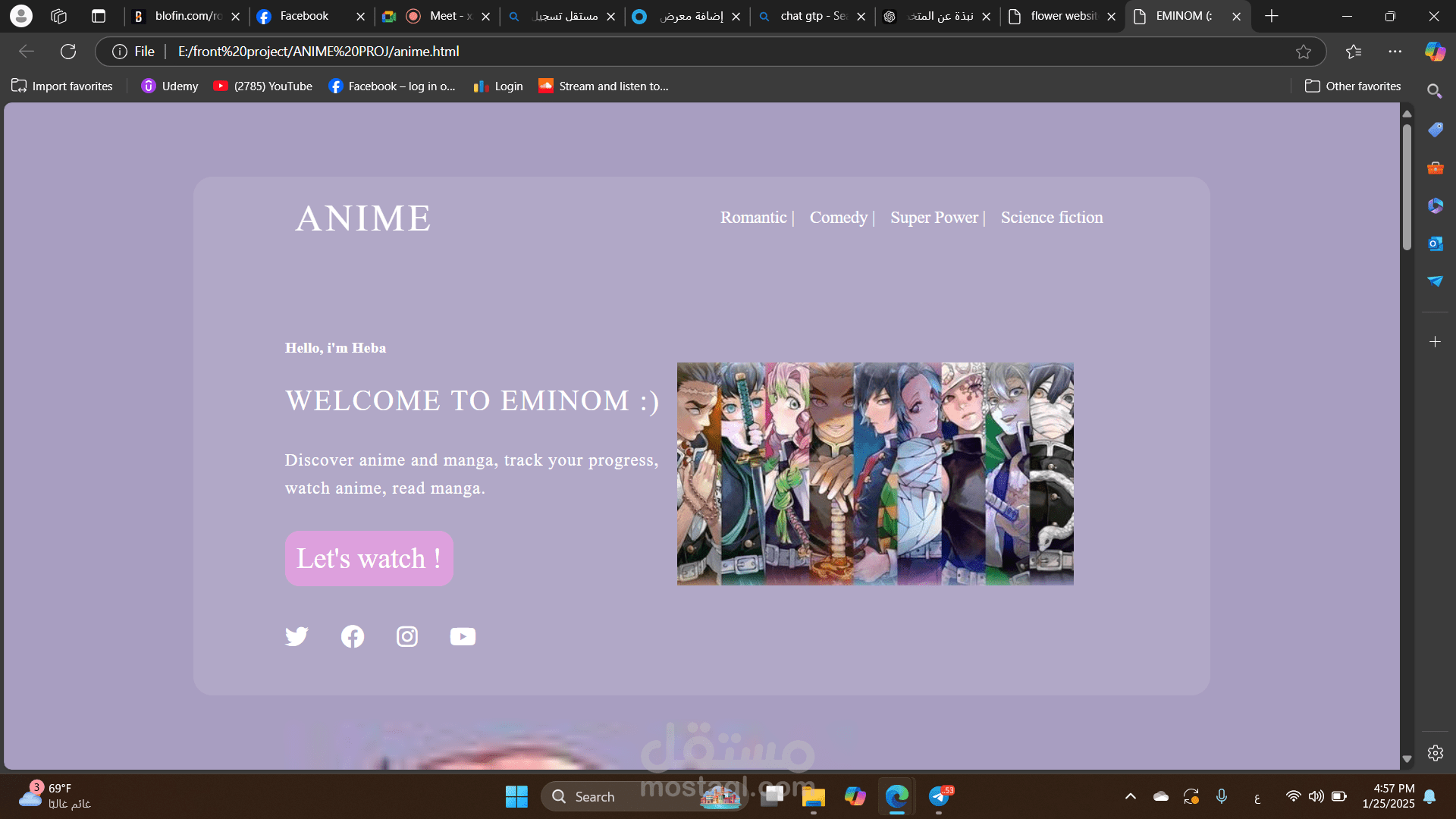View site information icon in address bar
The image size is (1456, 819).
coord(119,52)
